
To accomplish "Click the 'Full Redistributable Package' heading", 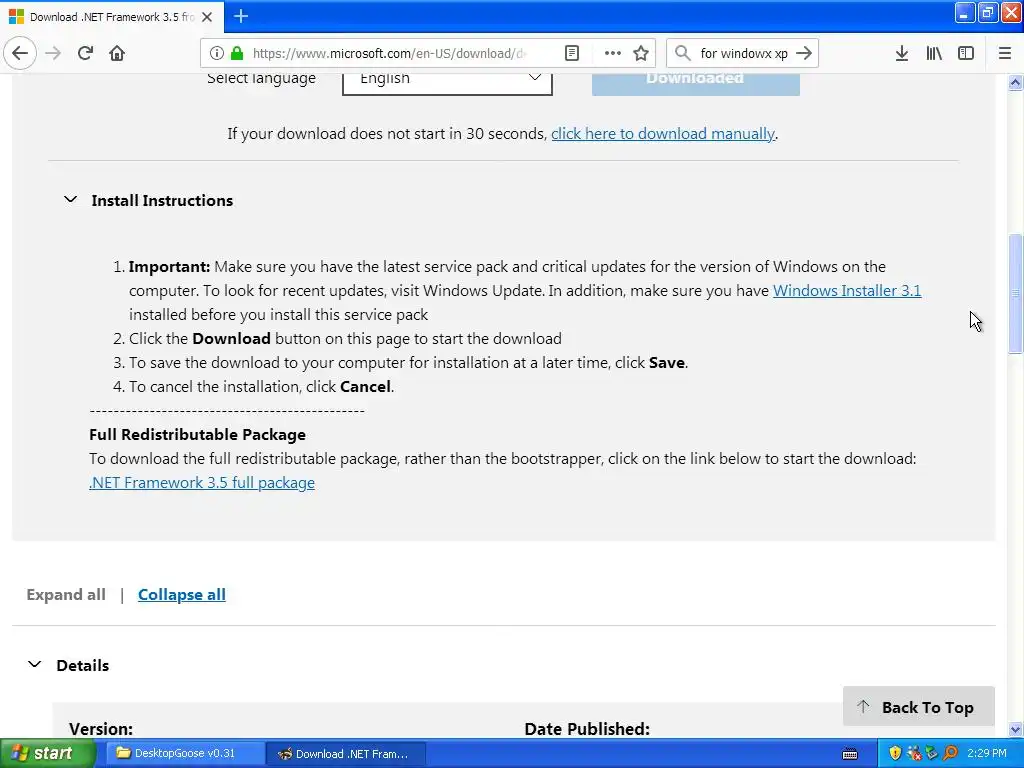I will (x=197, y=435).
